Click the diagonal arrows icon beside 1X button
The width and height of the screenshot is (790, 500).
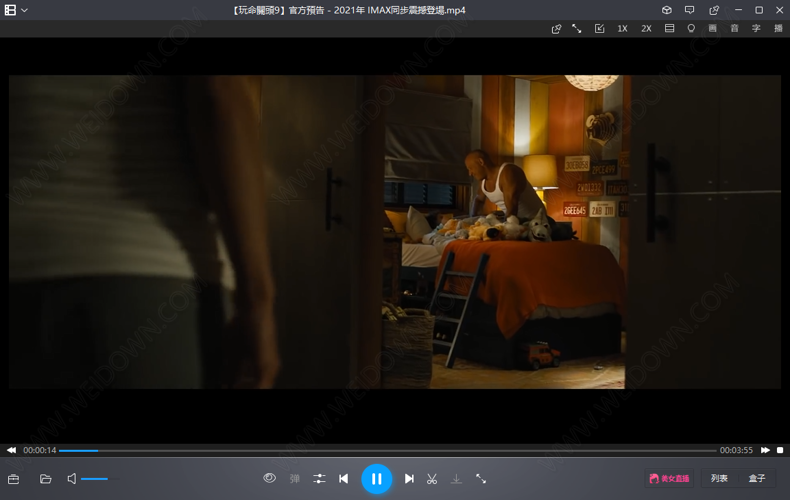tap(577, 29)
